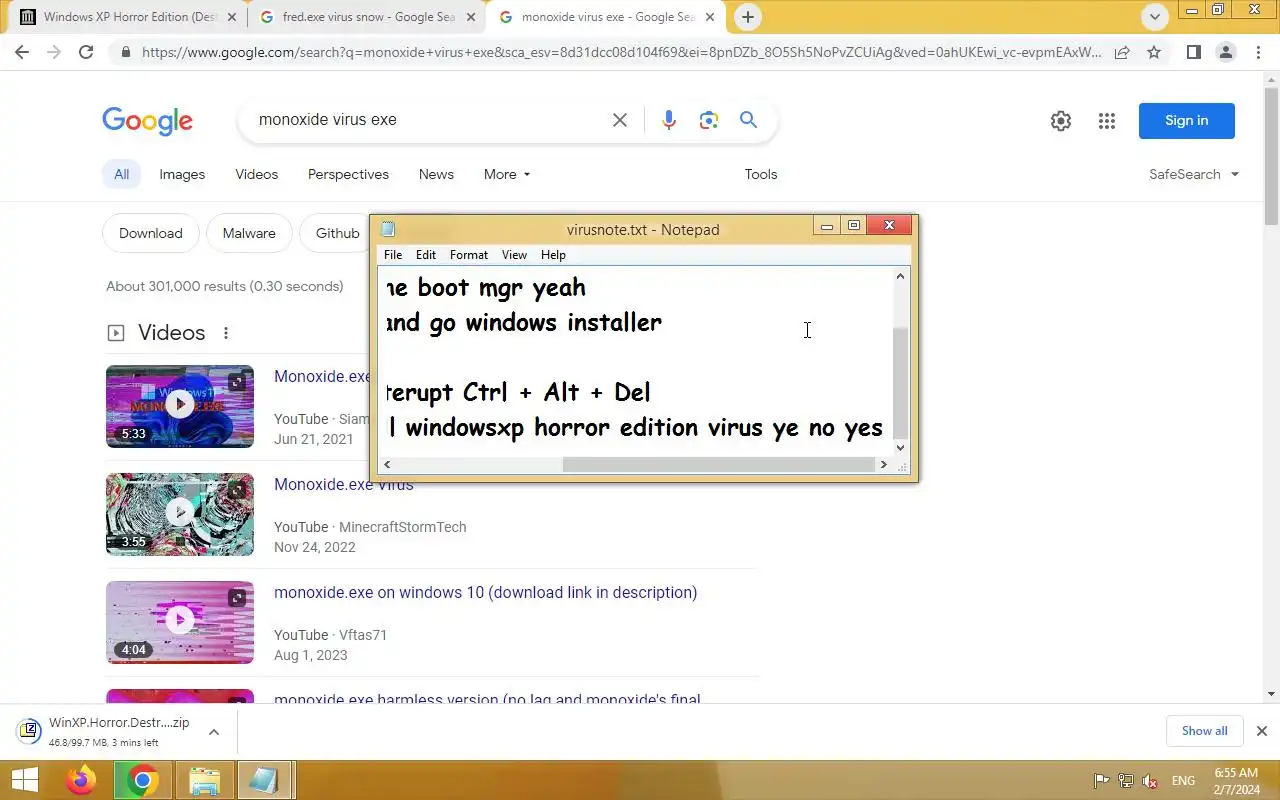
Task: Open Google Lens image search
Action: coord(709,120)
